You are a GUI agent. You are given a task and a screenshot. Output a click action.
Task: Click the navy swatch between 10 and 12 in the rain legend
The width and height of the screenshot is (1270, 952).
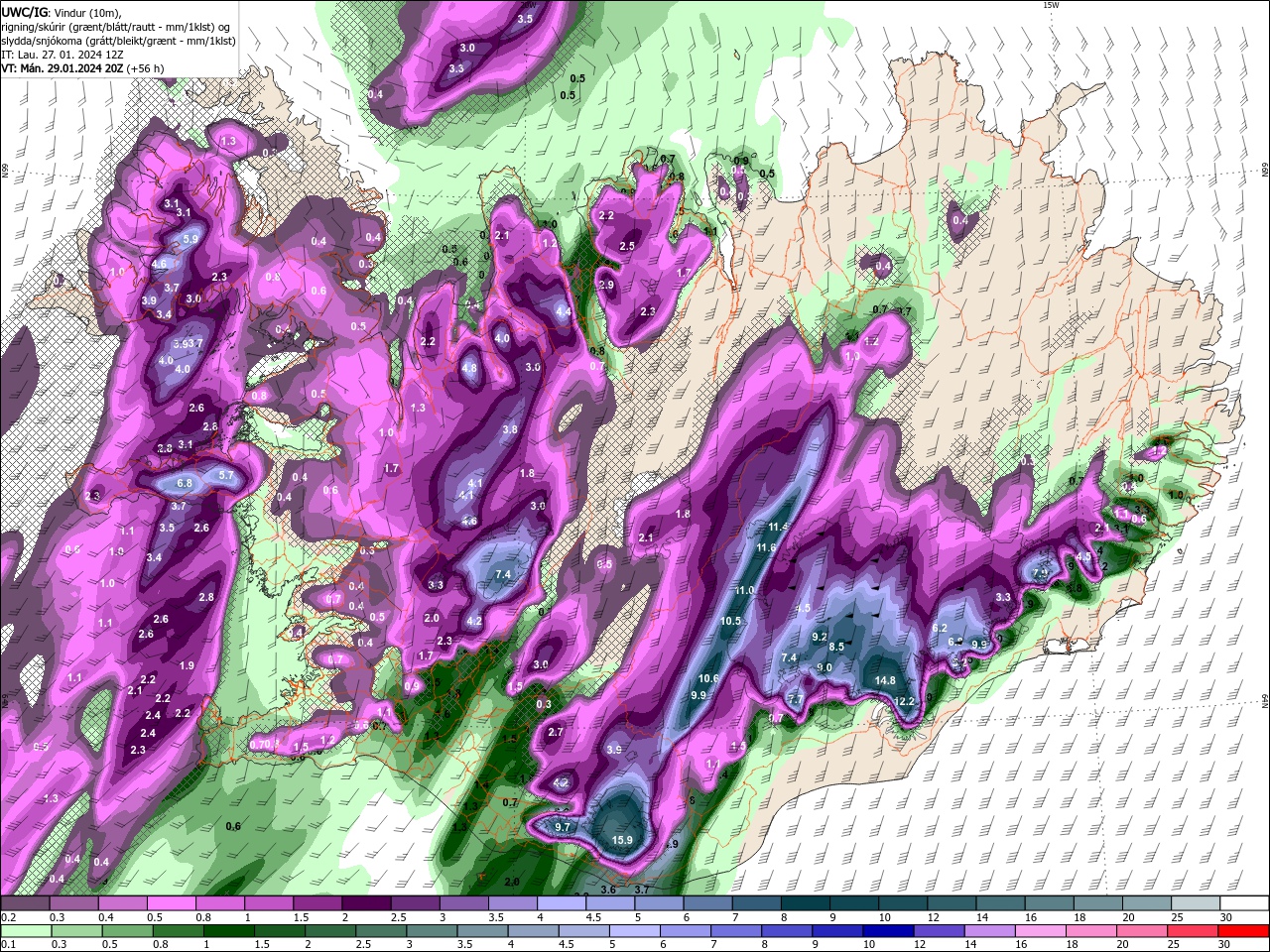point(887,931)
